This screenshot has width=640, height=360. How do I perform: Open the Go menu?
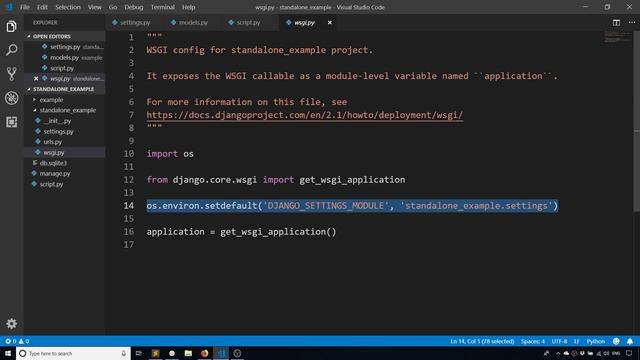coord(113,7)
